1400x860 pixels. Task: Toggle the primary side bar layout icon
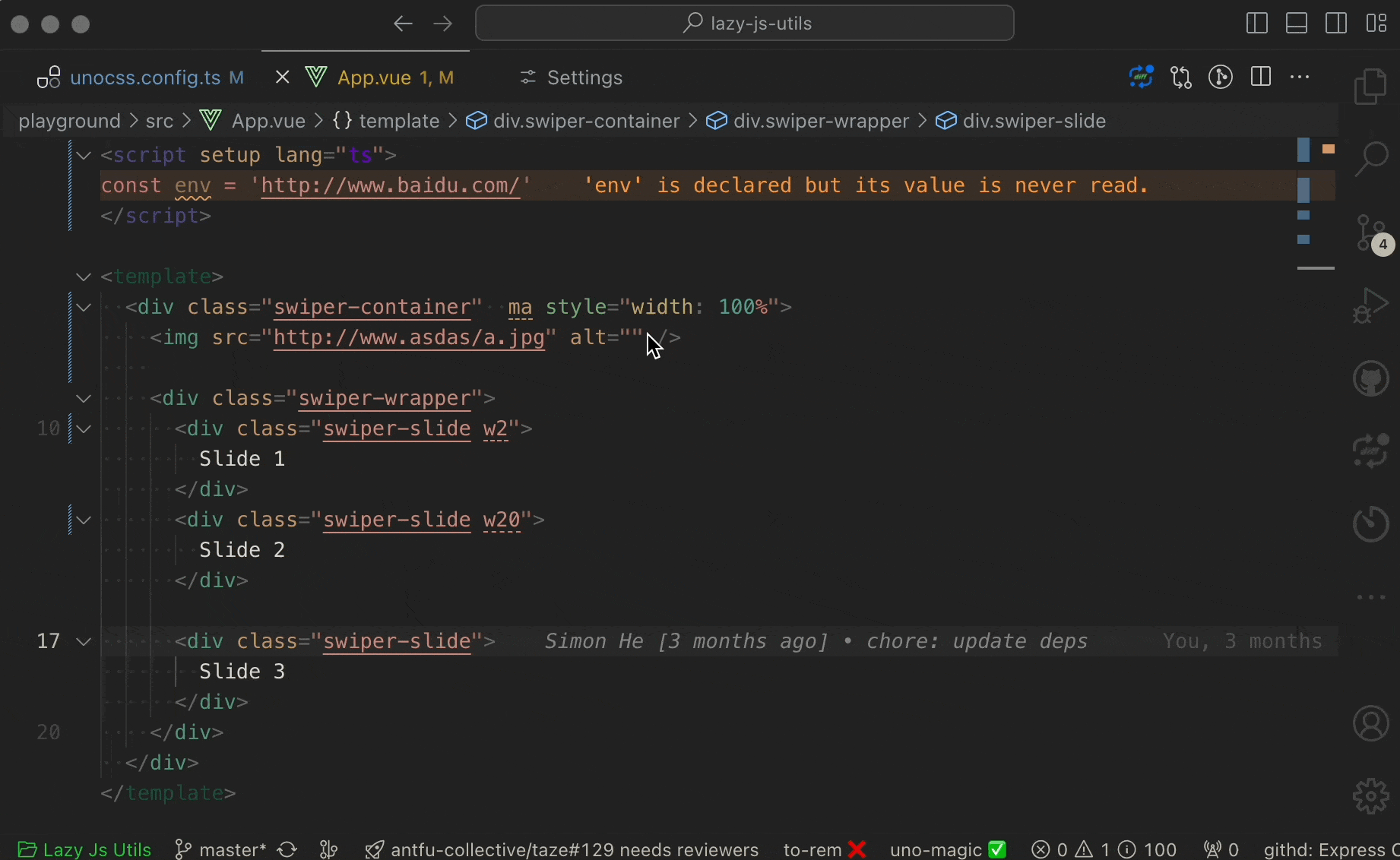click(1257, 24)
